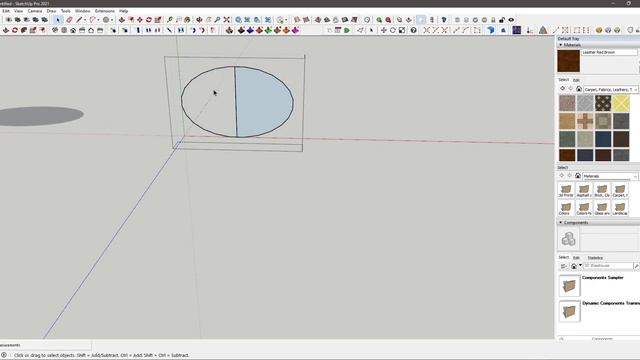Open the Landscape materials folder
The height and width of the screenshot is (360, 640).
click(620, 208)
